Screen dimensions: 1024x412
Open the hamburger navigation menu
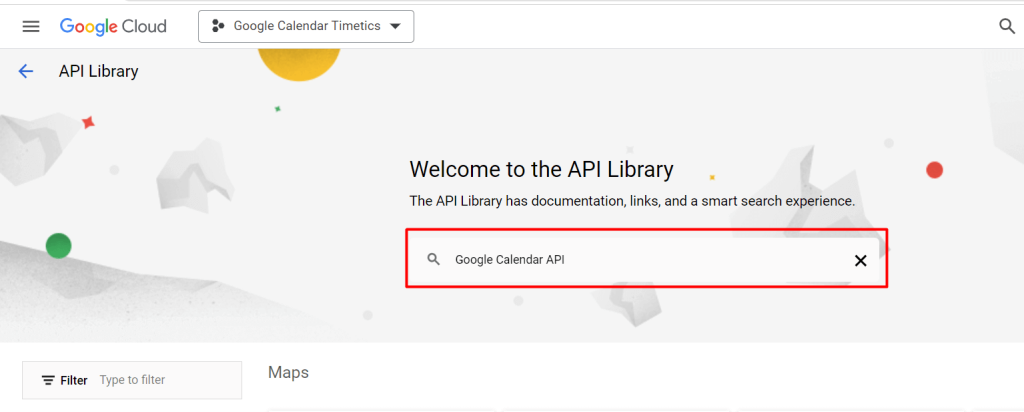31,26
